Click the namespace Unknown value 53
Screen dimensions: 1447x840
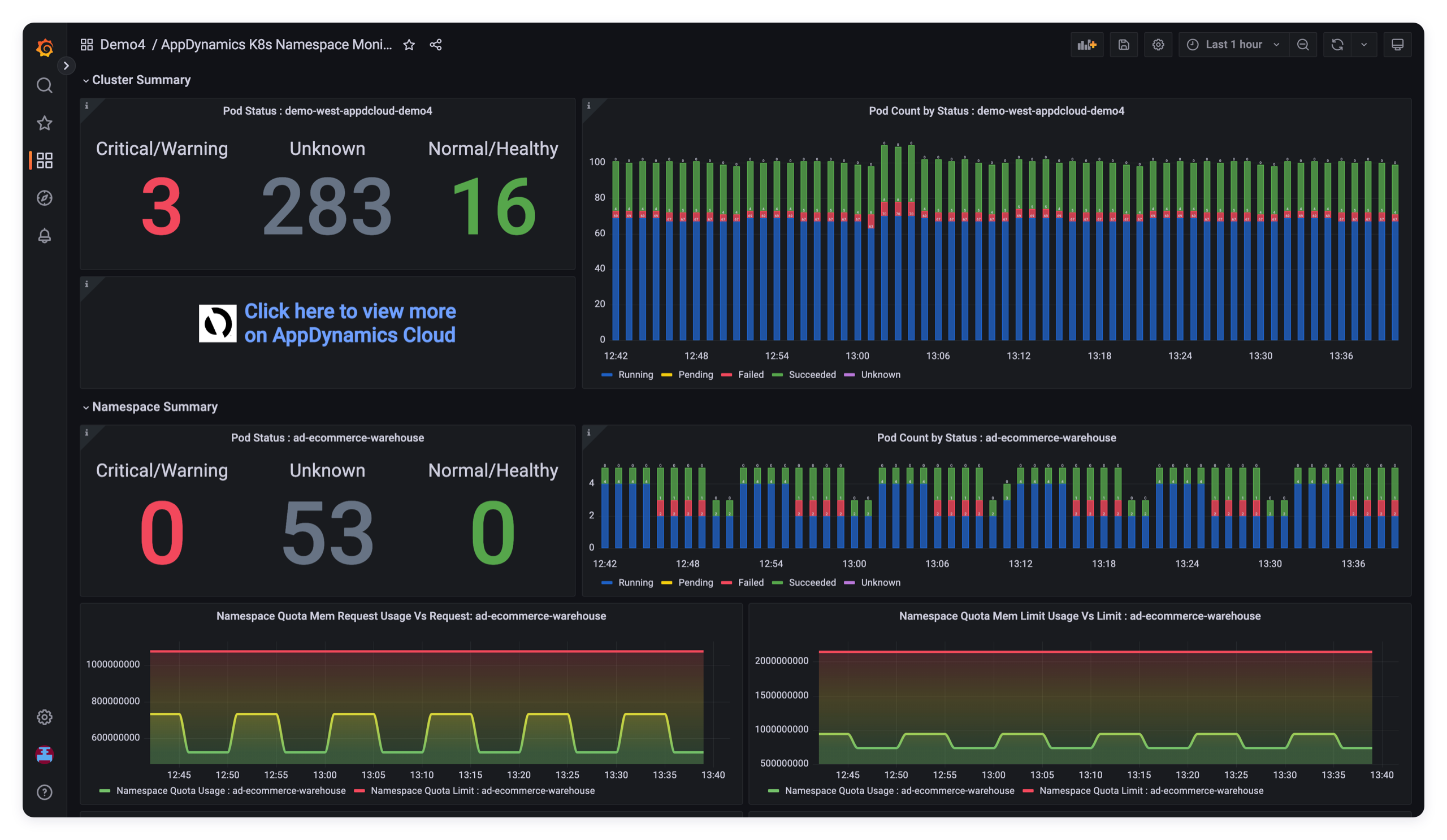327,533
